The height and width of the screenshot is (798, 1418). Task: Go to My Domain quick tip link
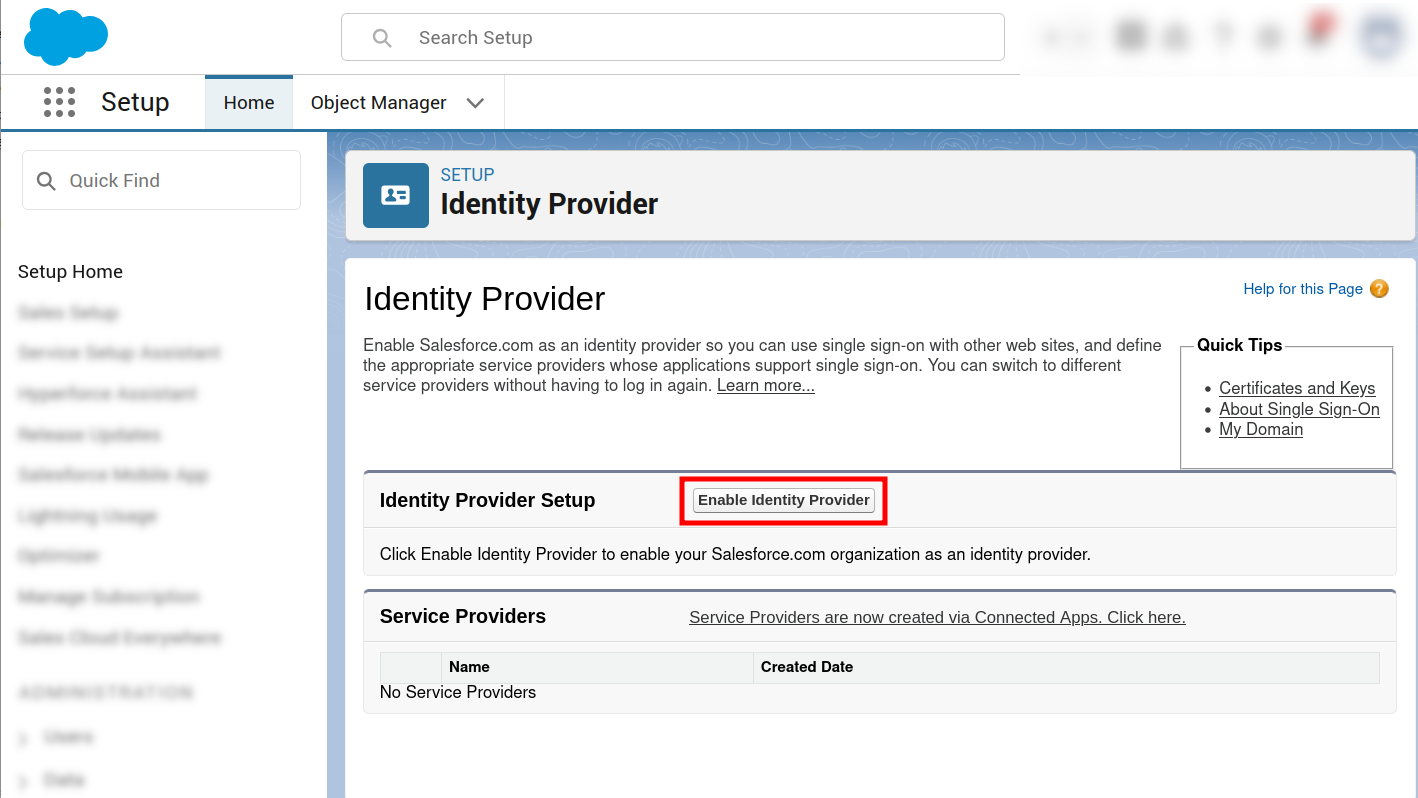tap(1260, 429)
